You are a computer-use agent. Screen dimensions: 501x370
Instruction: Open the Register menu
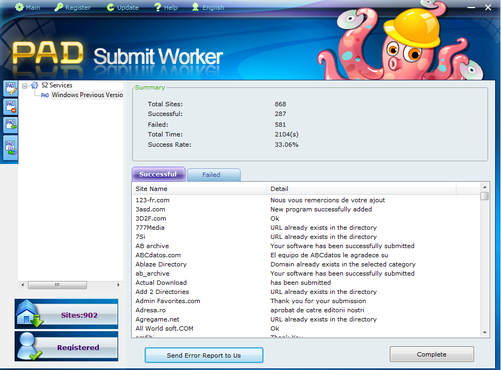tap(72, 7)
